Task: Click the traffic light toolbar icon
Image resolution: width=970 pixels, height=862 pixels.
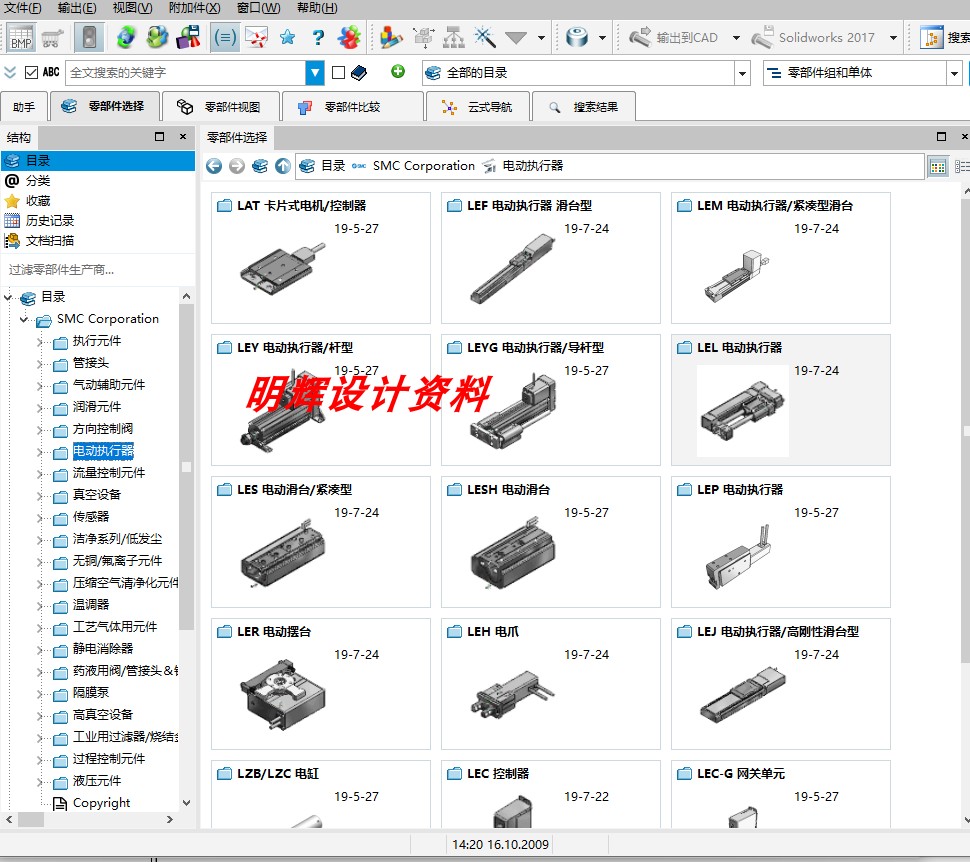Action: click(x=89, y=38)
